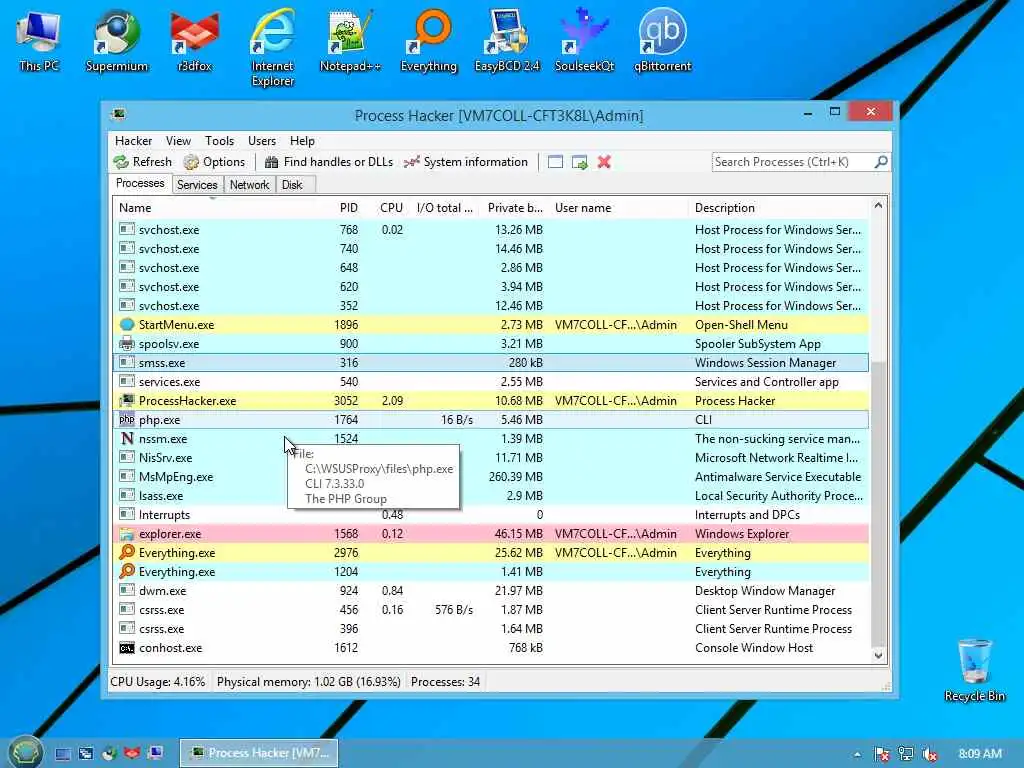The height and width of the screenshot is (768, 1024).
Task: Open the Options toolbar button
Action: [x=214, y=162]
